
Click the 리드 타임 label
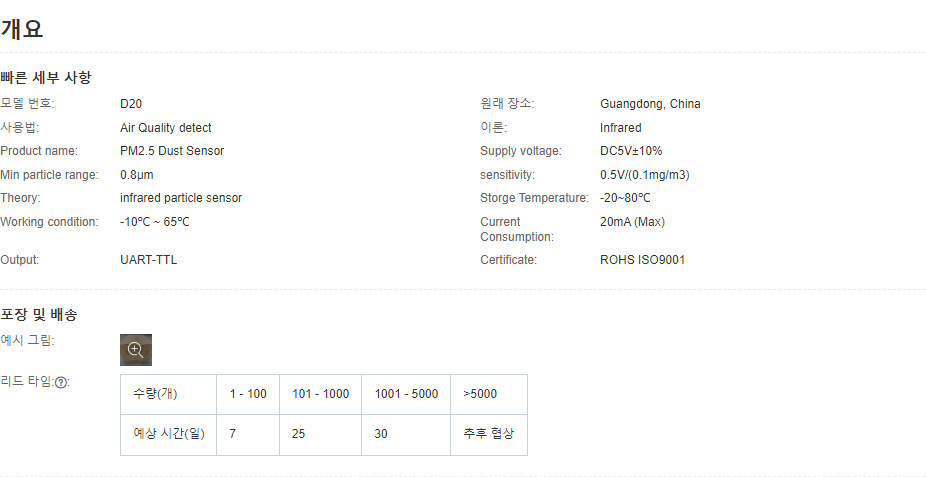(26, 382)
